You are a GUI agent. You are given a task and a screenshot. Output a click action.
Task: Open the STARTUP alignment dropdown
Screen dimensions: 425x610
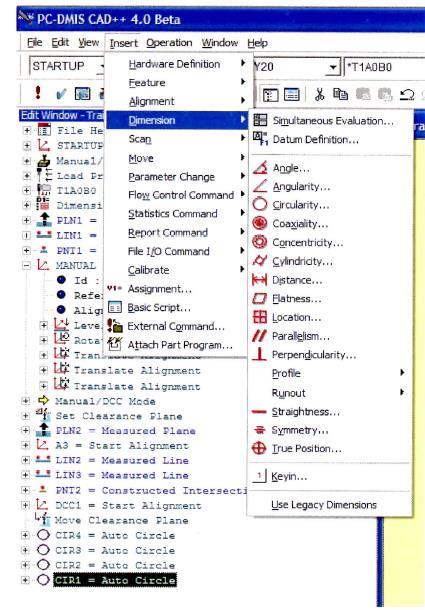click(102, 66)
